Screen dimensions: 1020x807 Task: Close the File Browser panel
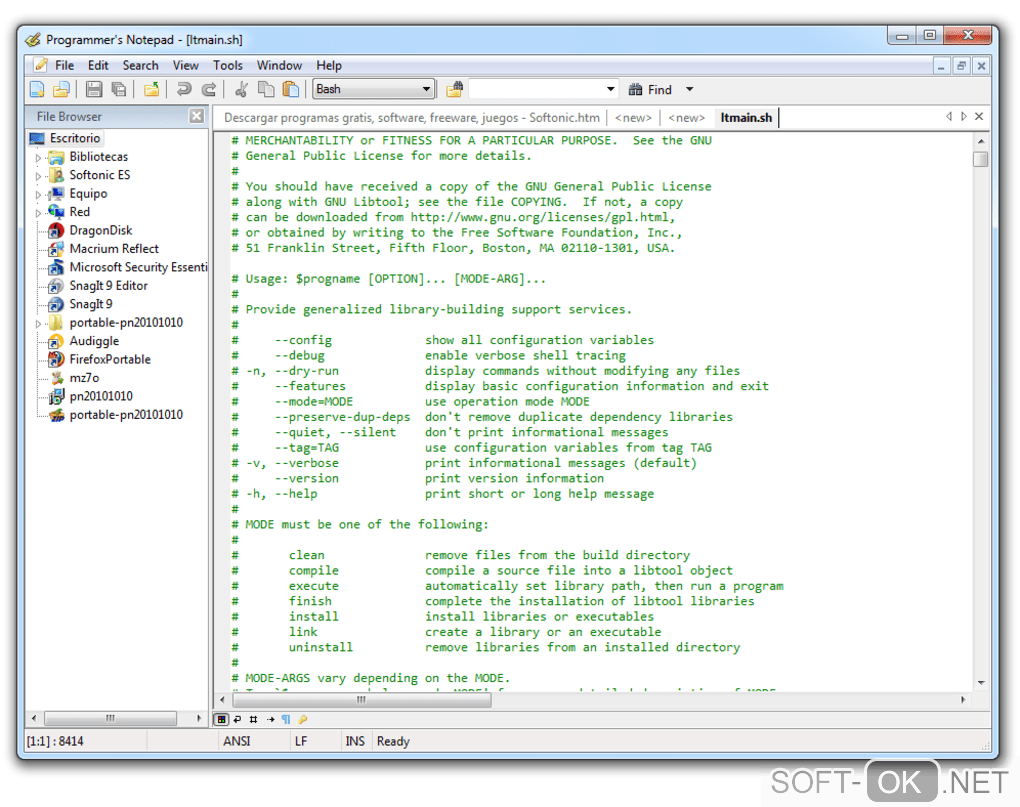(196, 116)
